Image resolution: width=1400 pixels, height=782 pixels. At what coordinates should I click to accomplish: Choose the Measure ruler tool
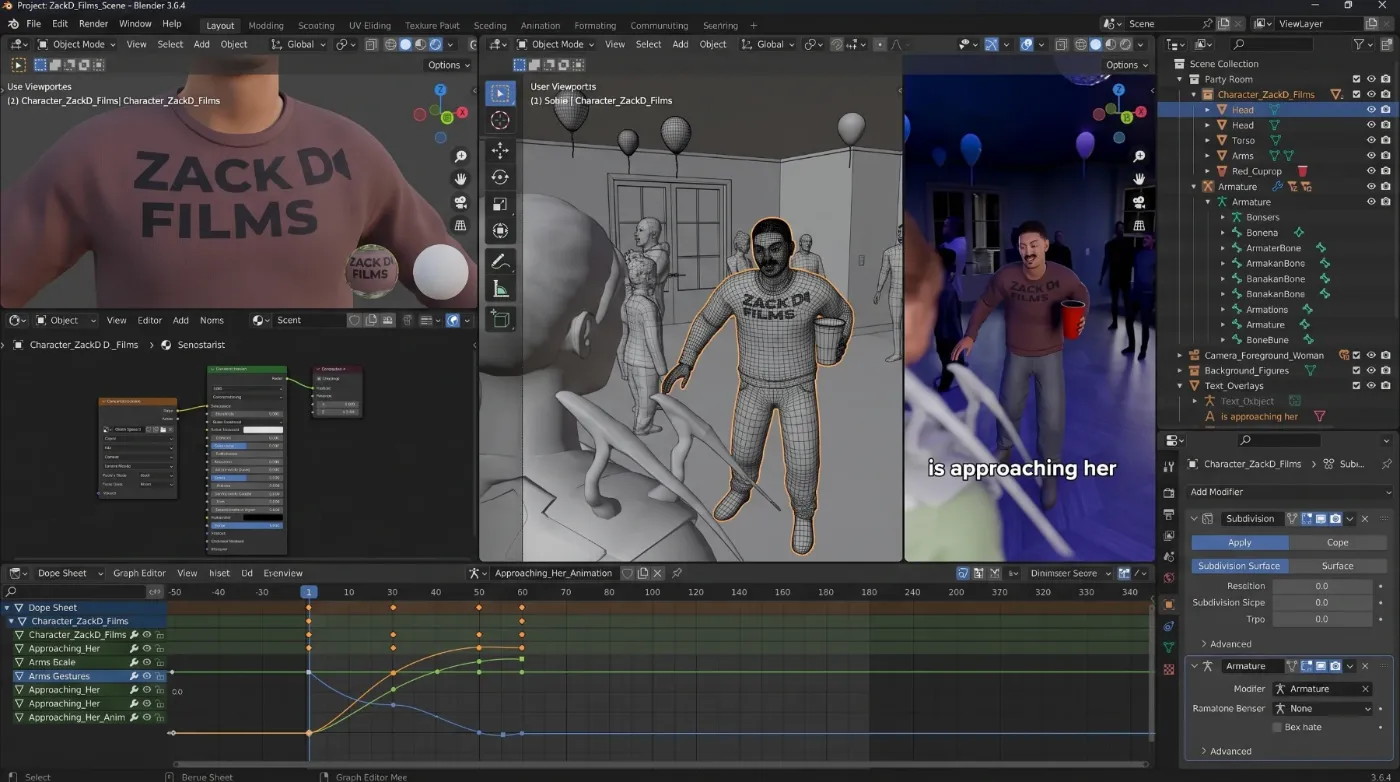click(x=501, y=289)
